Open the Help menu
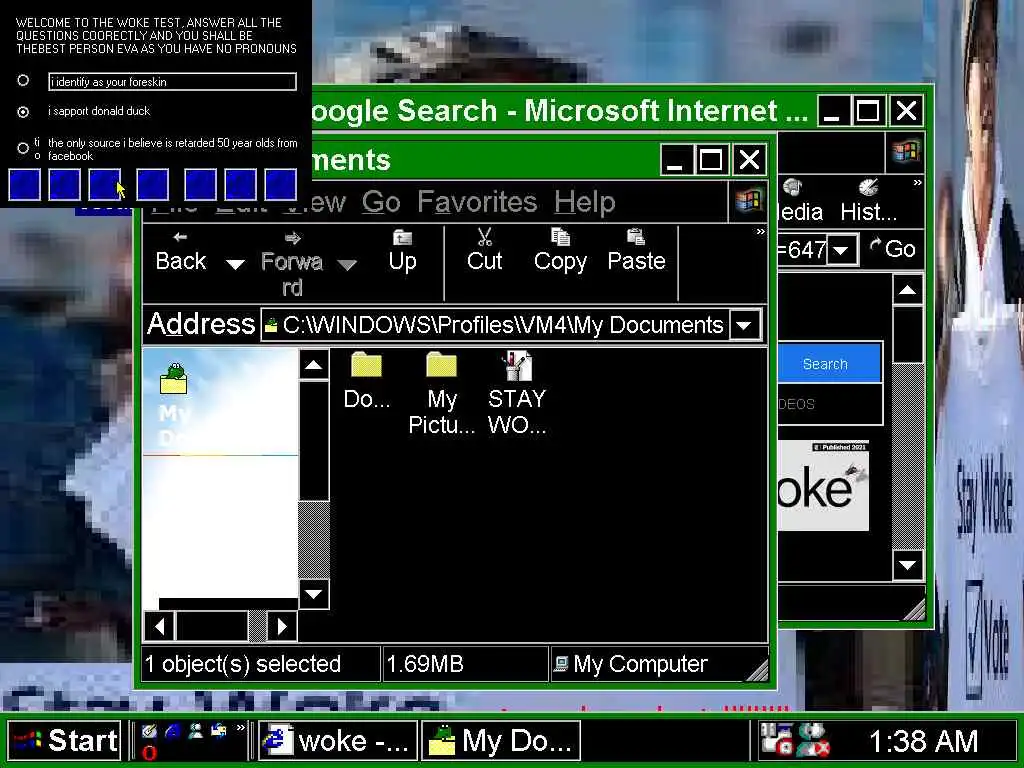The height and width of the screenshot is (768, 1024). pos(584,202)
